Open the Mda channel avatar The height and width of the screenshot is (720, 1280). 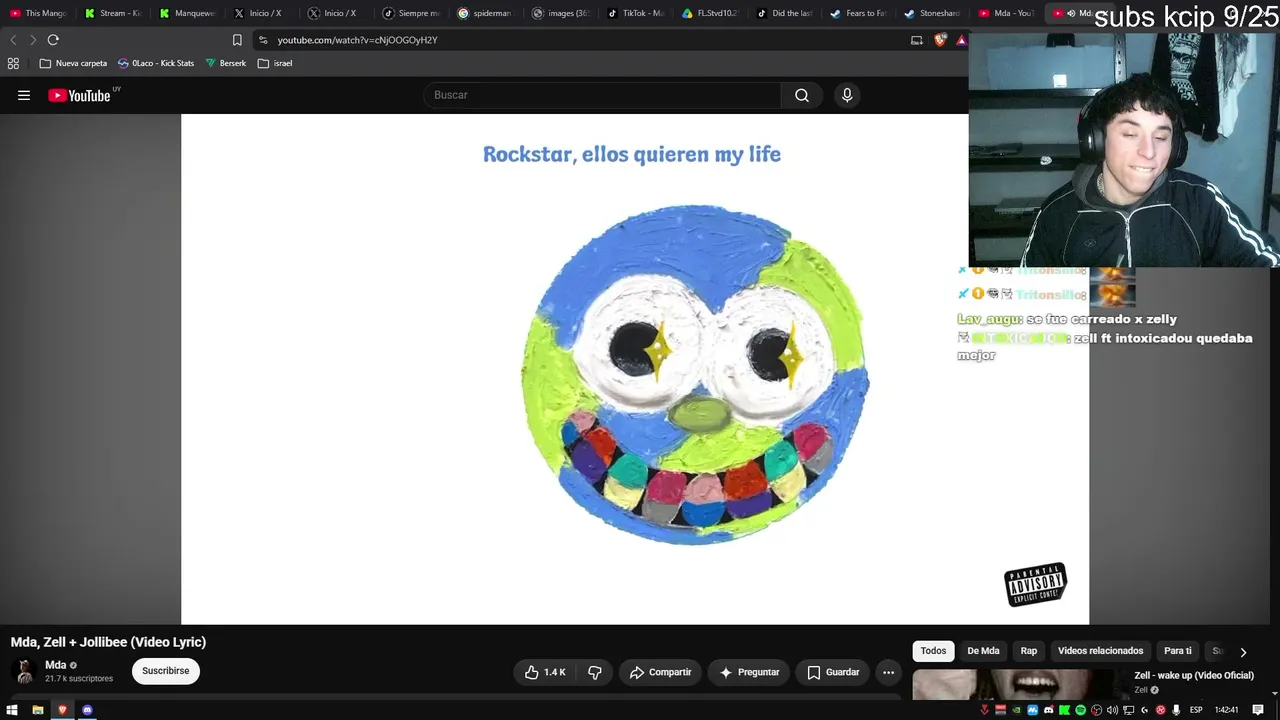click(x=25, y=671)
